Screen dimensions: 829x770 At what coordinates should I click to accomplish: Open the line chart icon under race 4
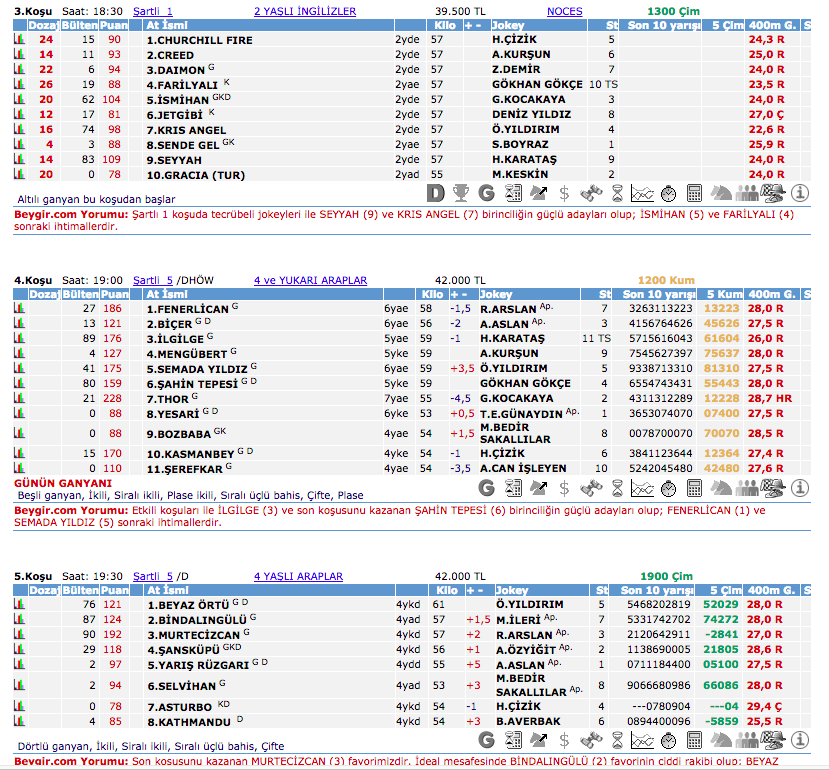pyautogui.click(x=643, y=488)
